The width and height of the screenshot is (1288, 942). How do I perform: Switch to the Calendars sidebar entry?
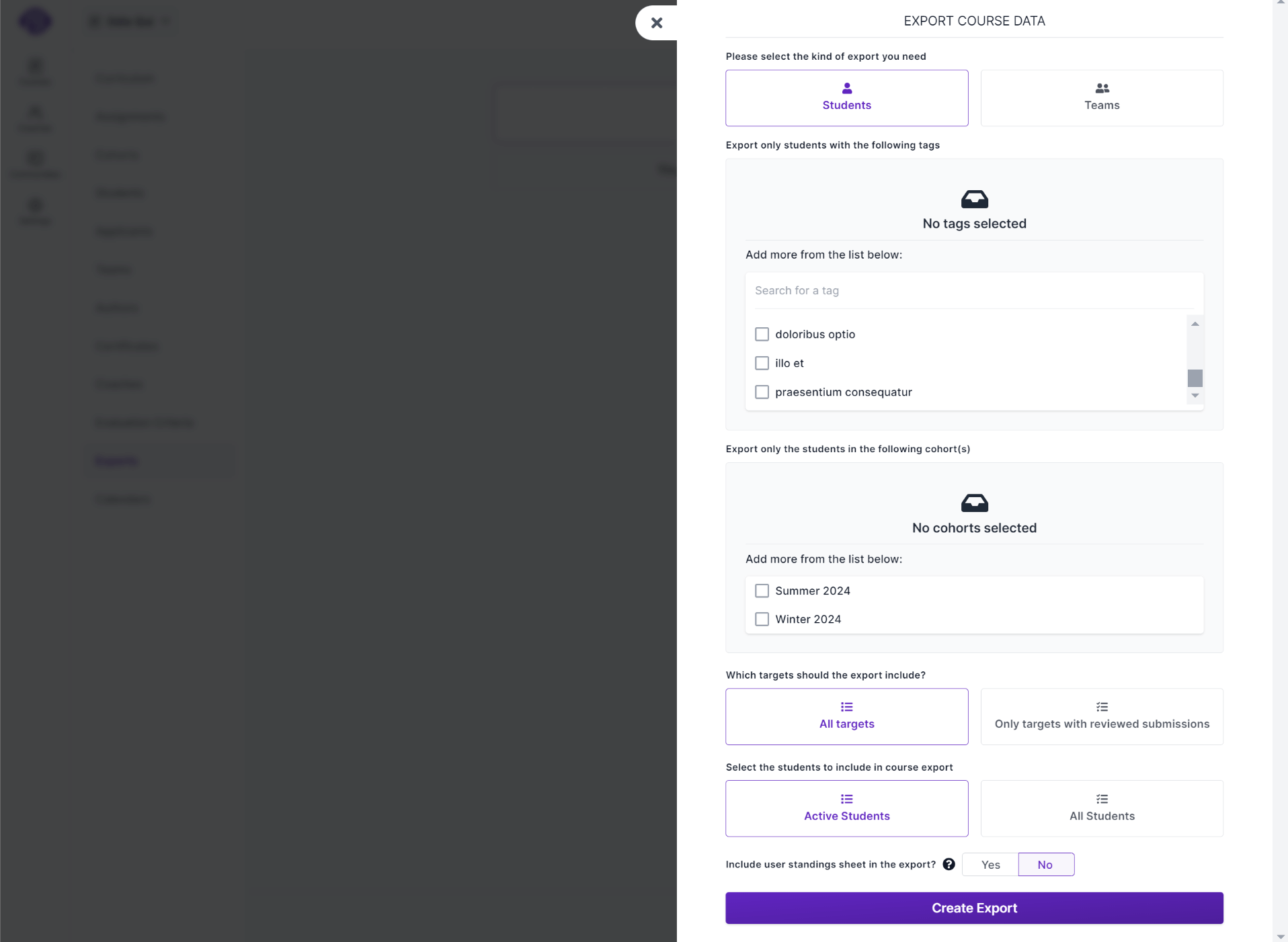pyautogui.click(x=122, y=499)
